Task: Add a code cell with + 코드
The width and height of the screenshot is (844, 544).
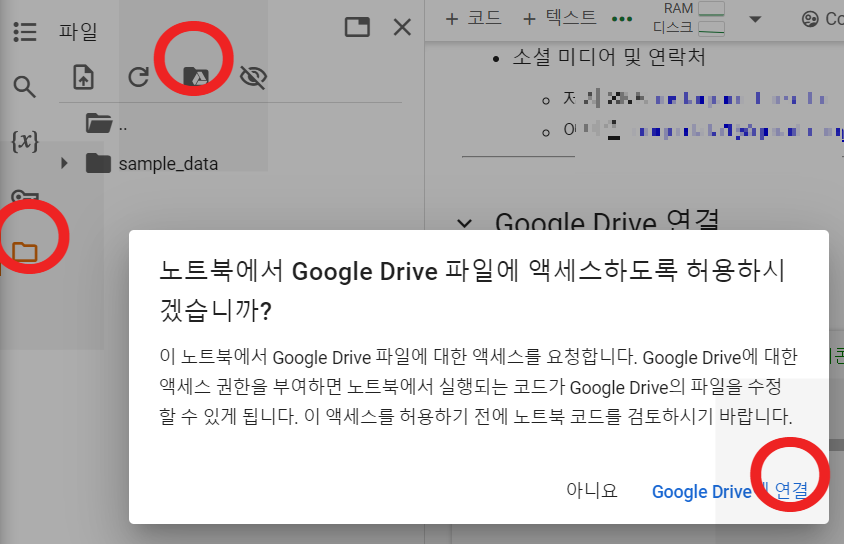Action: pos(474,18)
